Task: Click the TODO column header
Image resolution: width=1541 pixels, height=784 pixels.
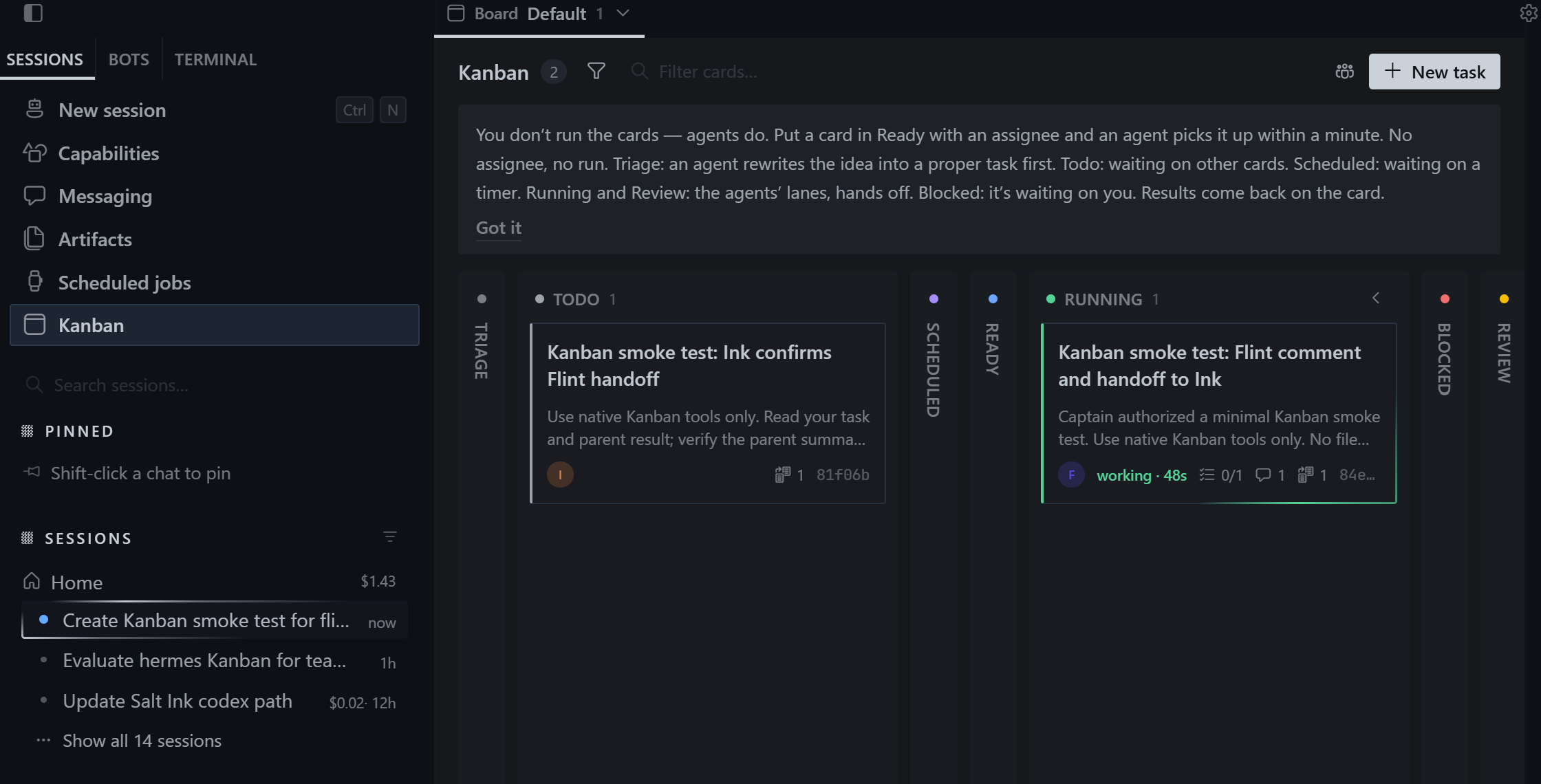Action: [x=576, y=299]
